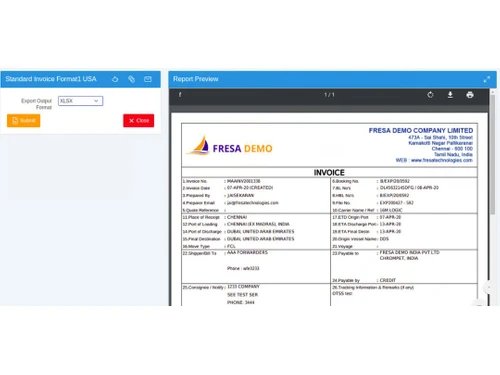The width and height of the screenshot is (500, 375).
Task: Click the reset icon in Standard Invoice header
Action: click(115, 79)
